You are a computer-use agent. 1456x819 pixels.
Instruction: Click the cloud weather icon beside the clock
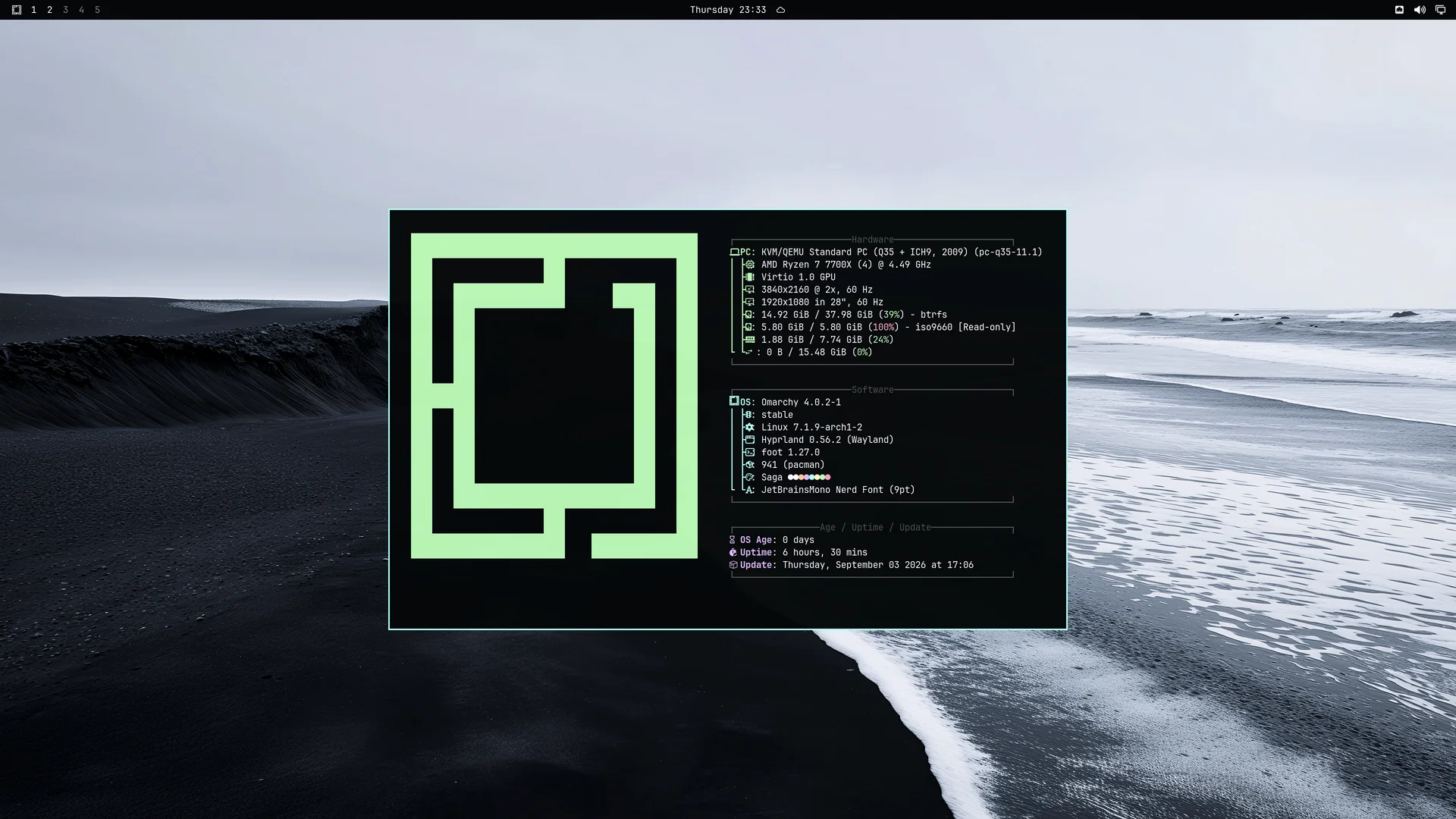tap(780, 10)
